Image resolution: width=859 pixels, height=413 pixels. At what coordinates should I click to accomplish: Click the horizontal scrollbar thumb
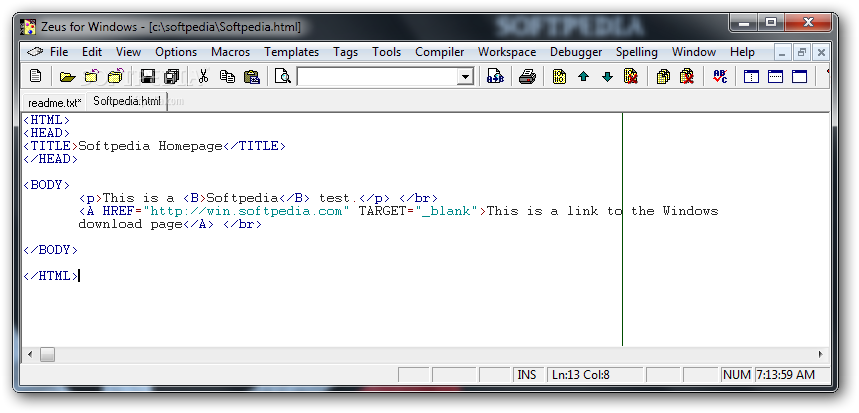click(x=47, y=354)
